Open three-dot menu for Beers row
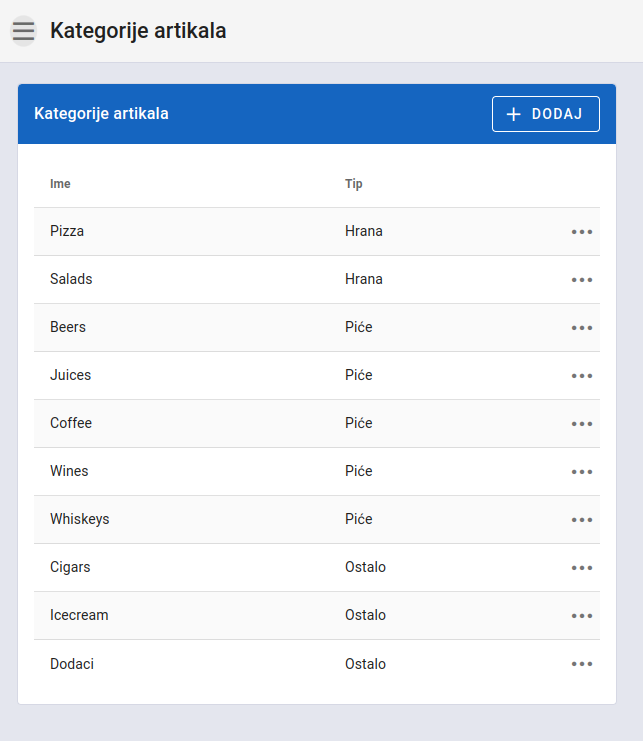643x741 pixels. tap(582, 327)
